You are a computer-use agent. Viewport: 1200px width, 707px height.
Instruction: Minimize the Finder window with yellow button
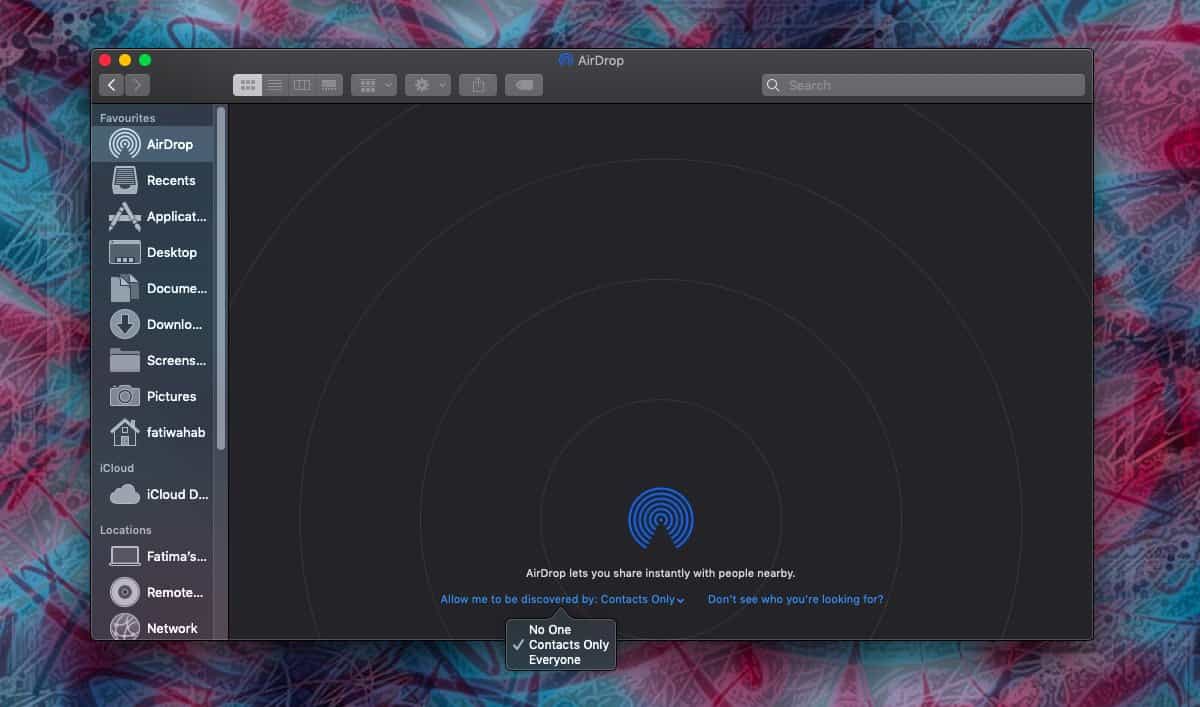click(x=125, y=60)
